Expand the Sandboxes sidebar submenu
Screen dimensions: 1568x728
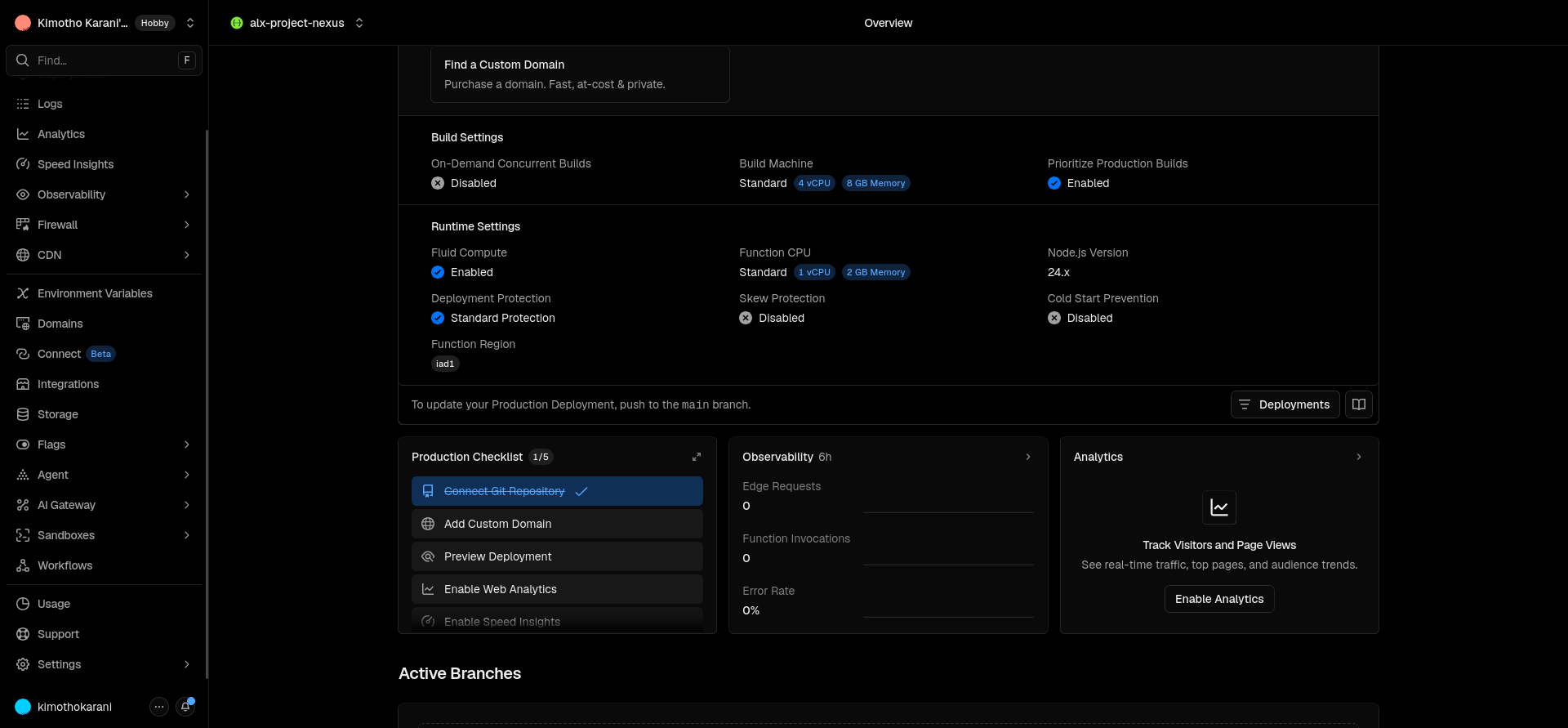(187, 535)
